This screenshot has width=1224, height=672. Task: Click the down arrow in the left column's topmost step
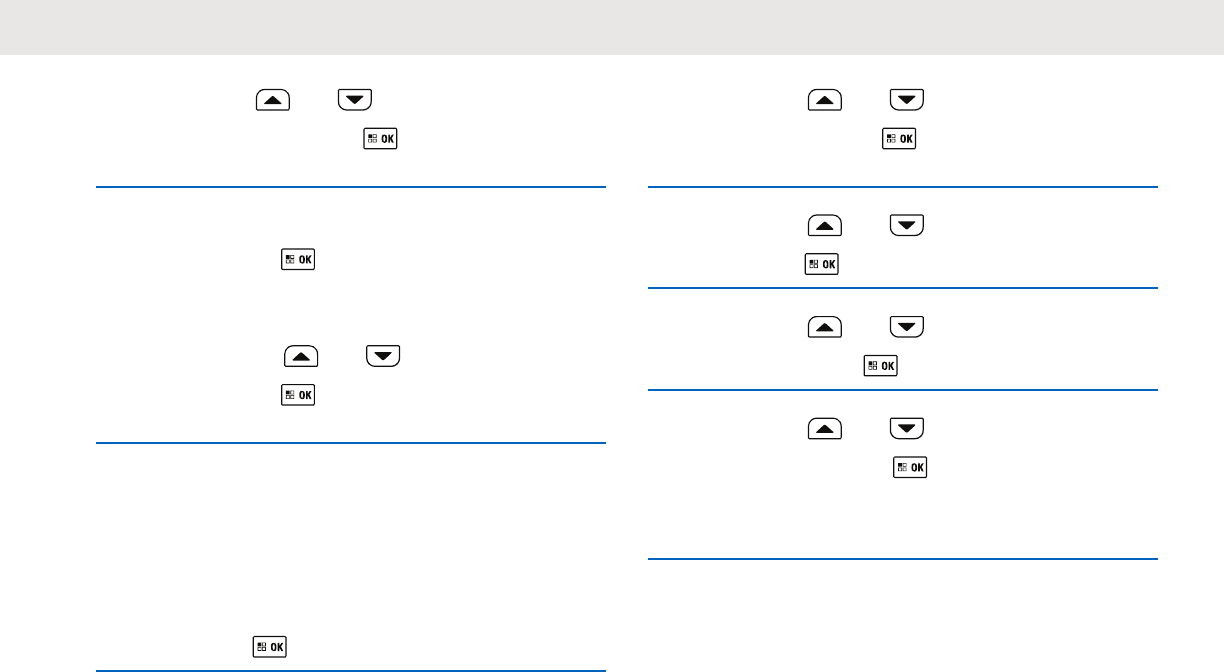point(355,99)
